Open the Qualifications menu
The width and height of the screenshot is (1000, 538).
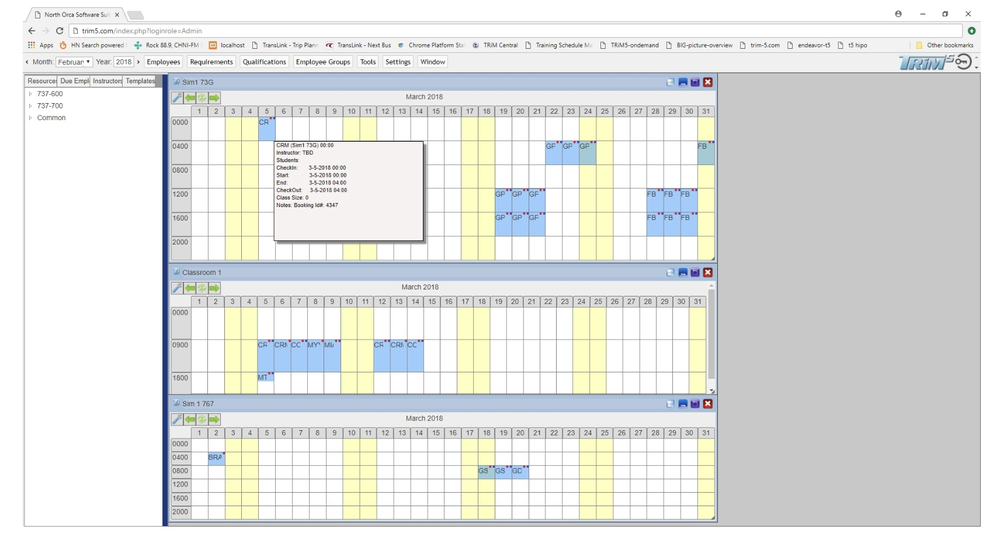[x=264, y=62]
